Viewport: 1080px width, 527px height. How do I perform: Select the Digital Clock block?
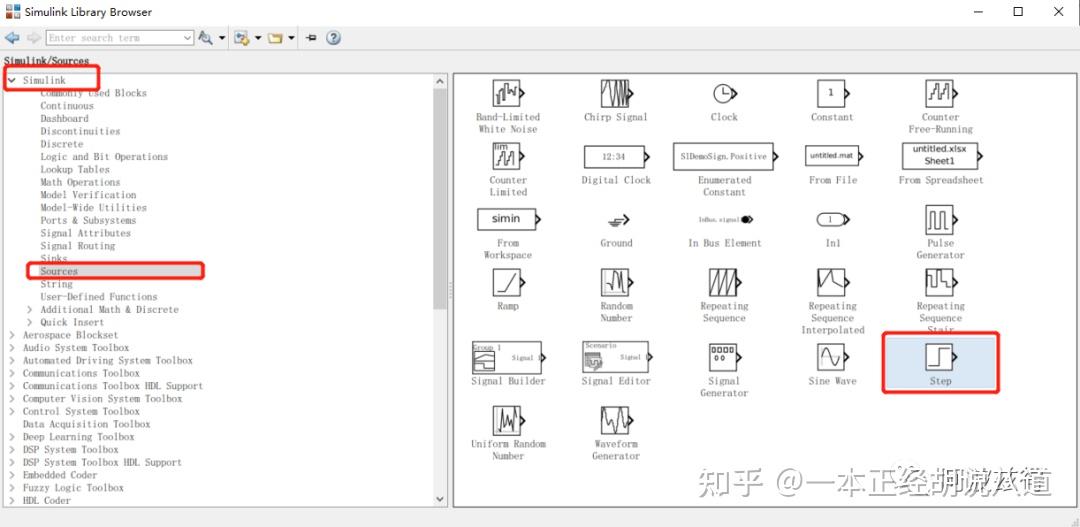(x=616, y=156)
